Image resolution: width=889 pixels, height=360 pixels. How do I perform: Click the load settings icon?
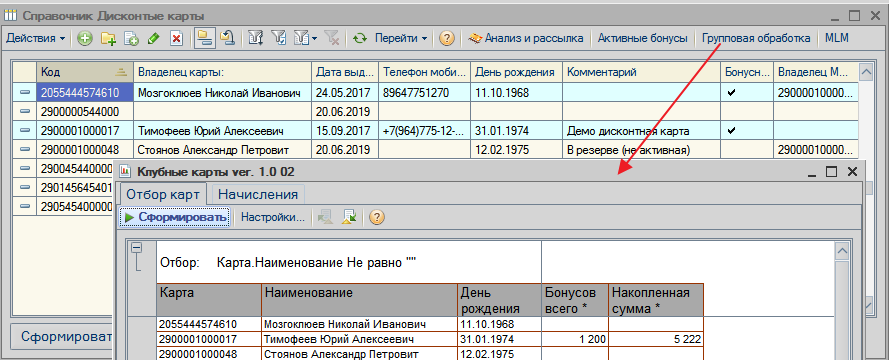pos(325,217)
